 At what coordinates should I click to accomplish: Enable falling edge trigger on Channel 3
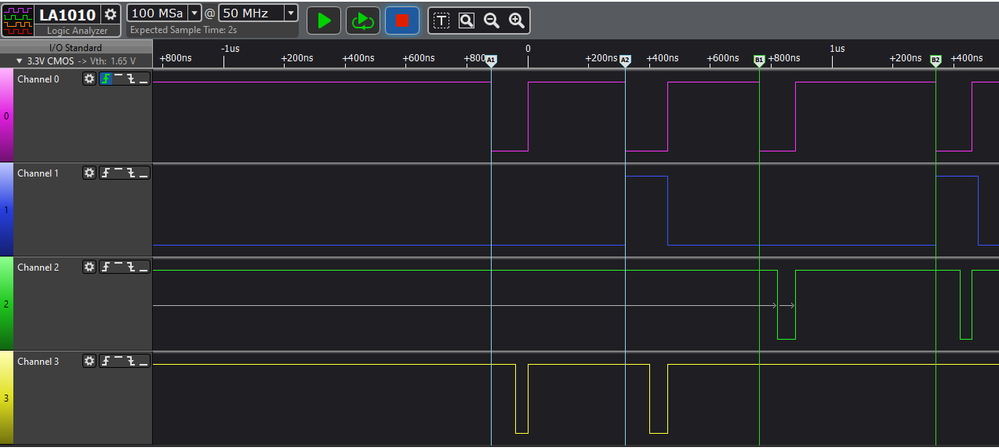[x=131, y=361]
